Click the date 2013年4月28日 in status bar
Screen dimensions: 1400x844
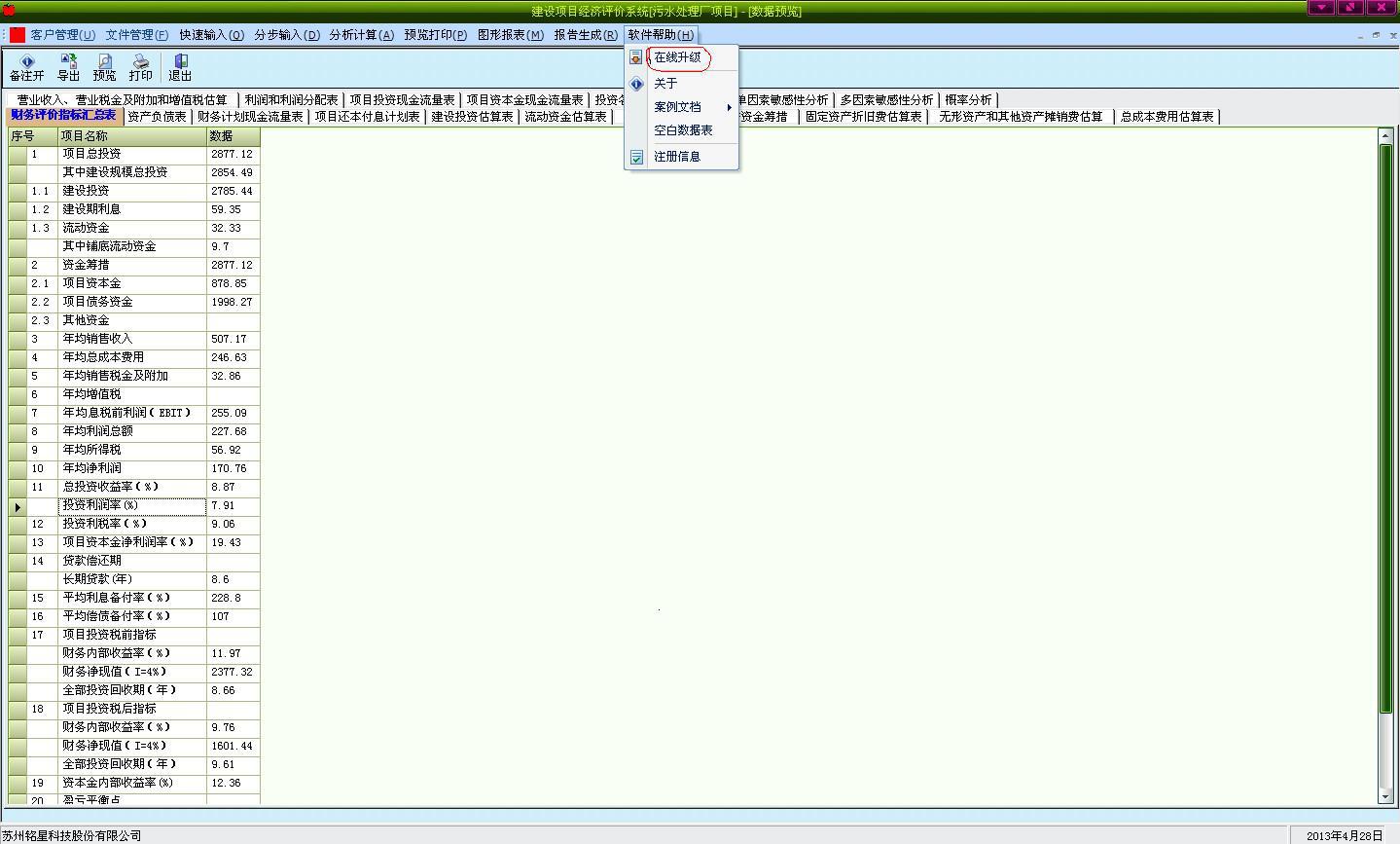click(1344, 836)
